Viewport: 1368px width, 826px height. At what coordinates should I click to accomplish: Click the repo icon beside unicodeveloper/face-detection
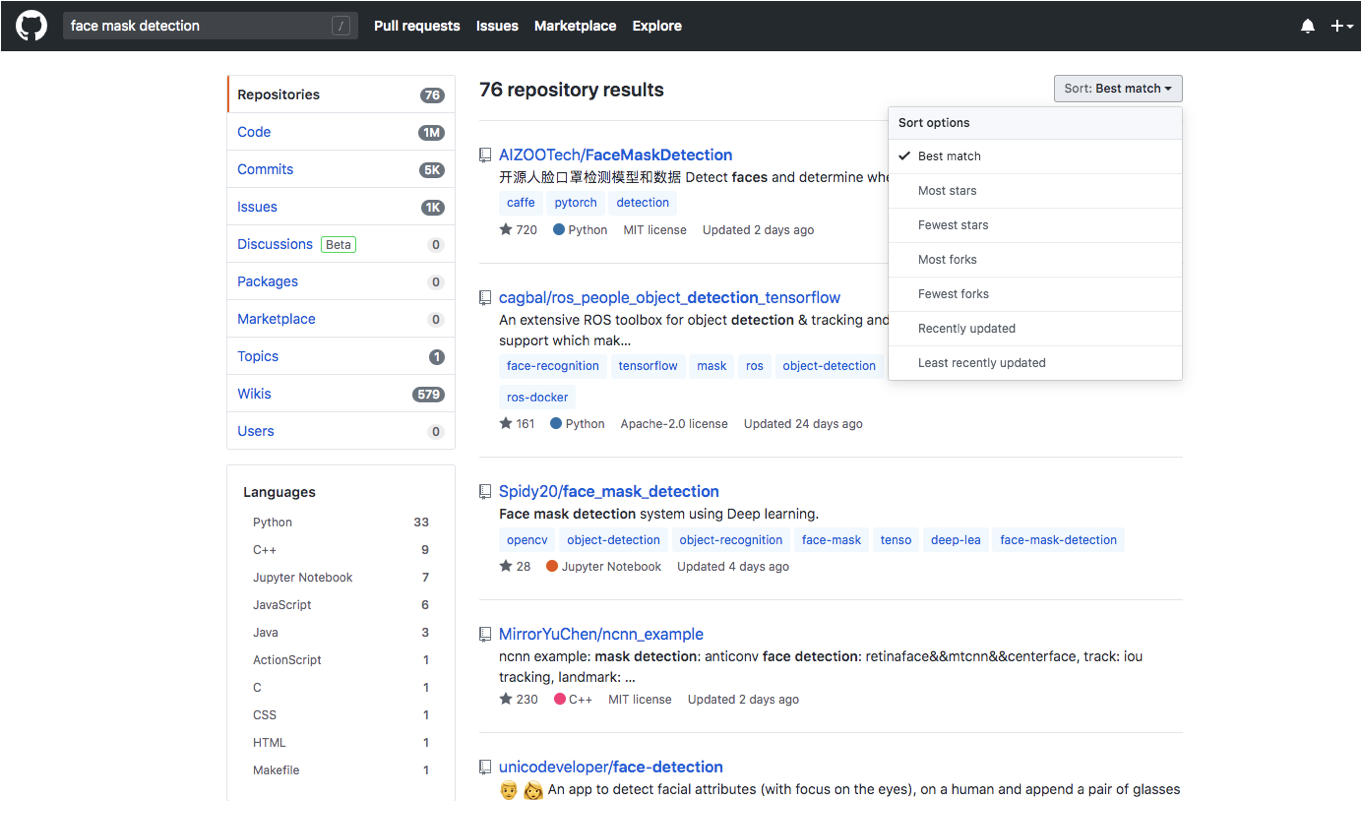click(485, 768)
